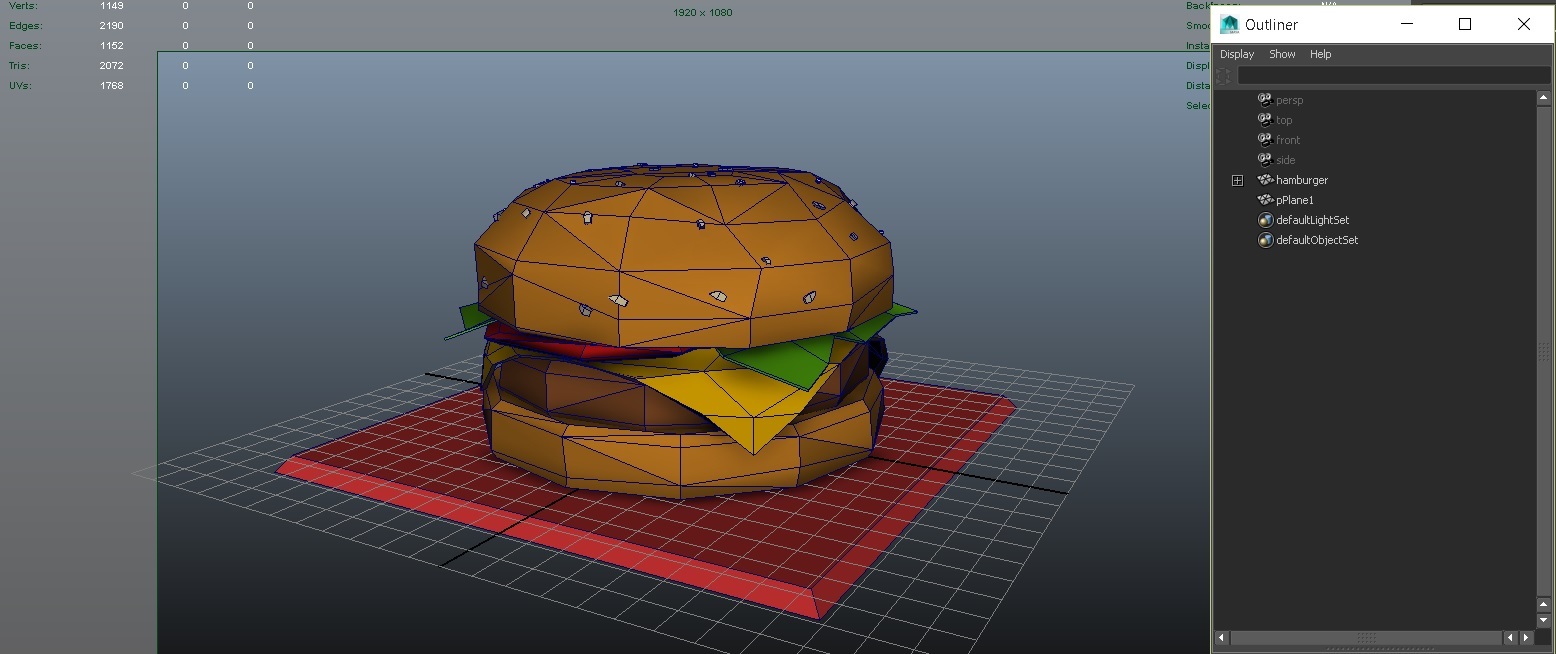Click the Outliner horizontal scrollbar thumb
The width and height of the screenshot is (1556, 654).
point(1366,637)
